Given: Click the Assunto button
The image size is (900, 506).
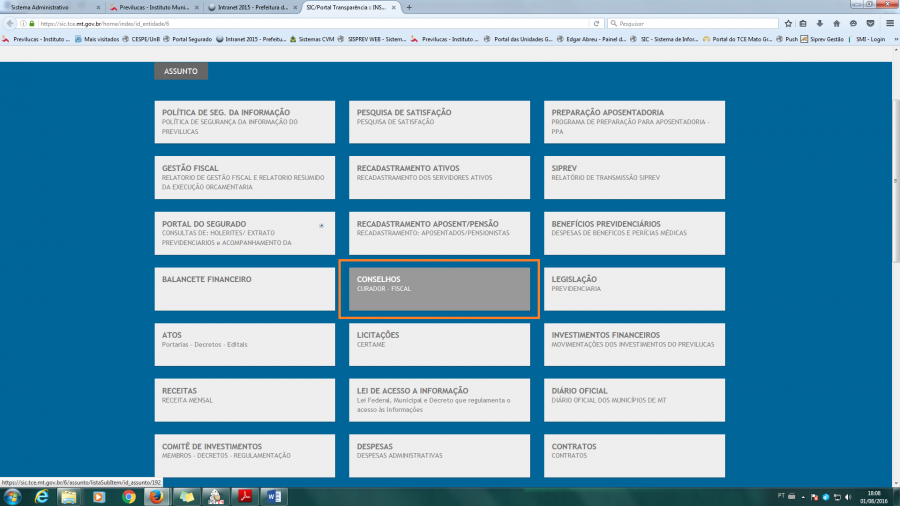Looking at the screenshot, I should pos(181,71).
